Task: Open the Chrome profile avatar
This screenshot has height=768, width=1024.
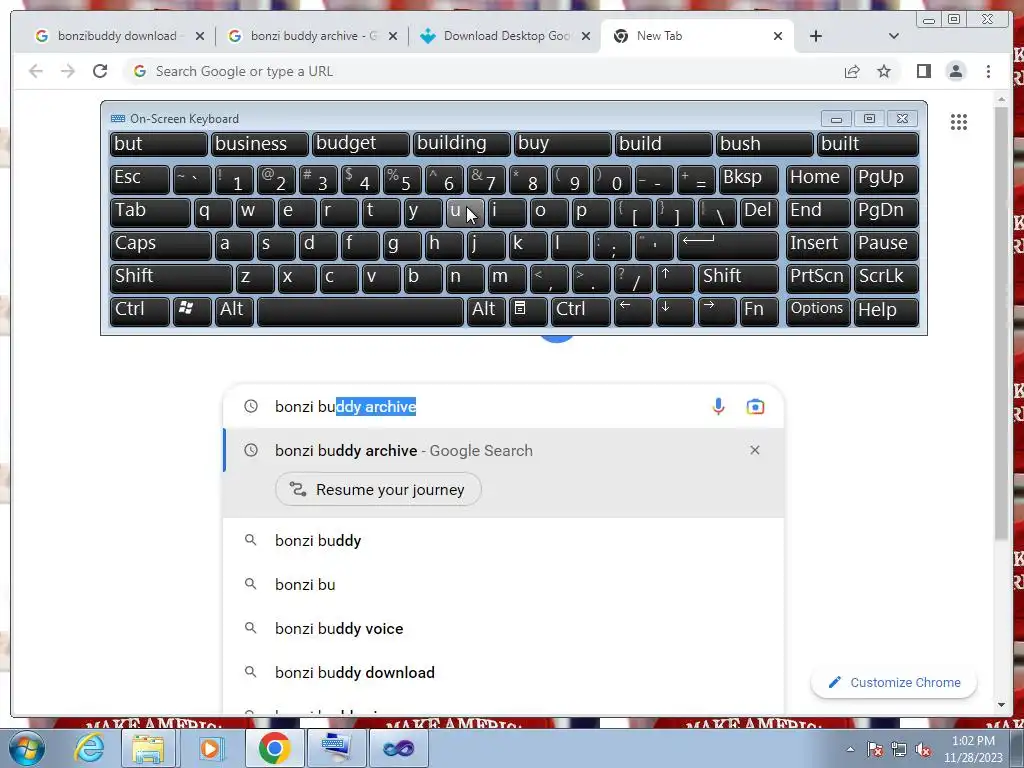Action: point(955,71)
